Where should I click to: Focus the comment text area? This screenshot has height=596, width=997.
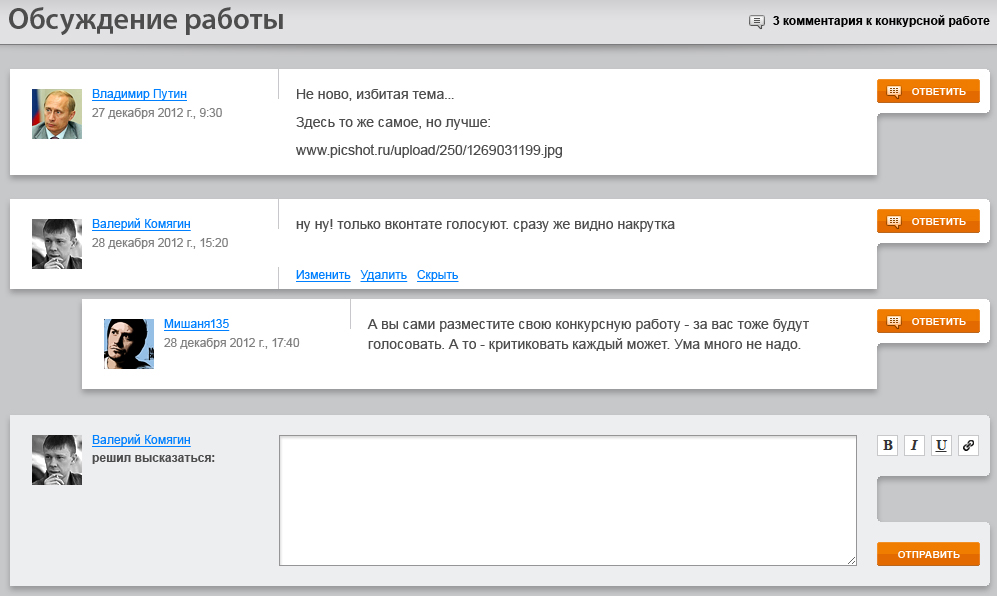[568, 500]
